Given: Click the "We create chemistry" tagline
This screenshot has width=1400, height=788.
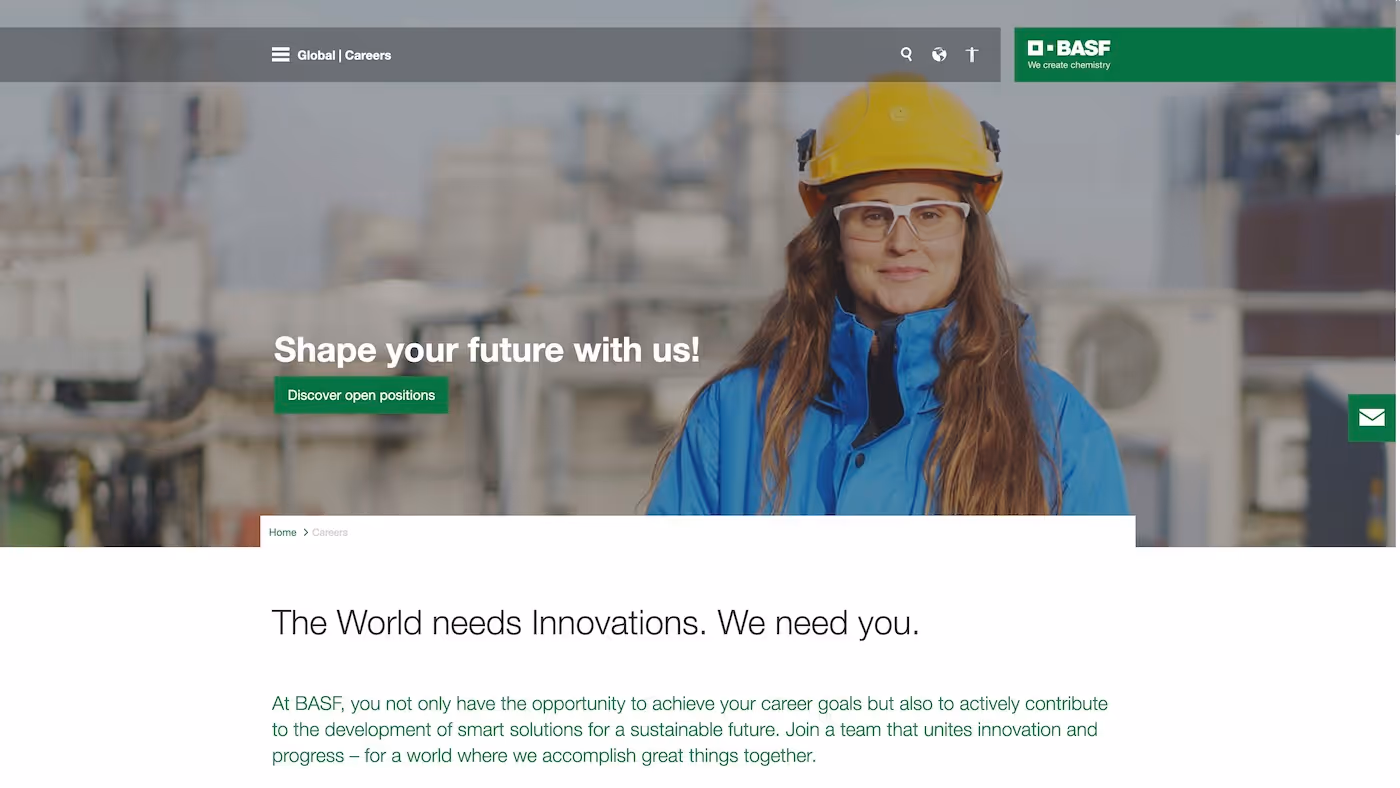Looking at the screenshot, I should click(1068, 63).
